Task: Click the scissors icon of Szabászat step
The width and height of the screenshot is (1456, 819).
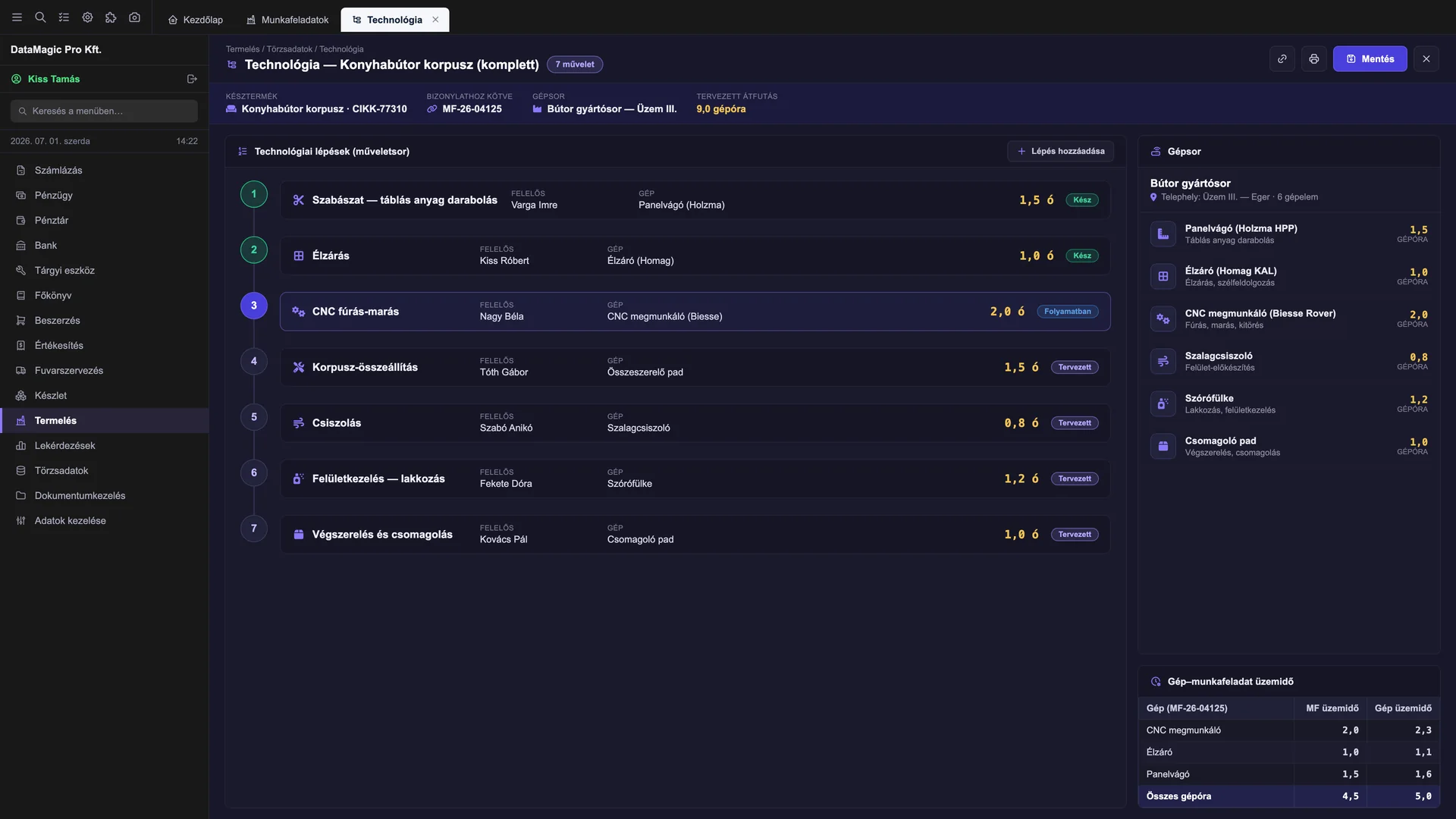Action: [x=299, y=200]
